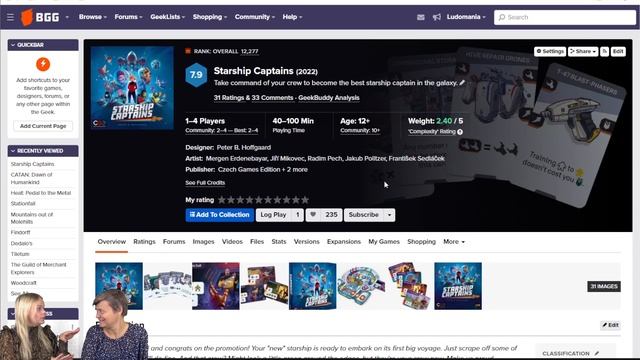Click the Add To Collection button
640x360 pixels.
click(220, 215)
